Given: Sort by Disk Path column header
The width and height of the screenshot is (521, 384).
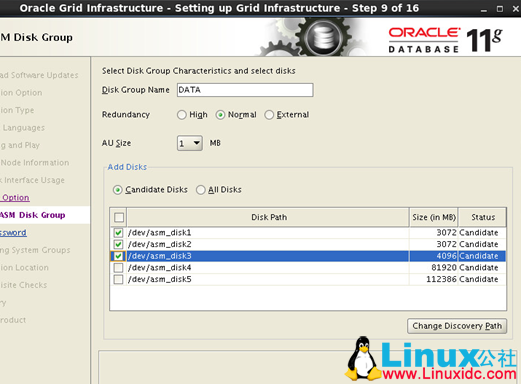Looking at the screenshot, I should pos(268,217).
